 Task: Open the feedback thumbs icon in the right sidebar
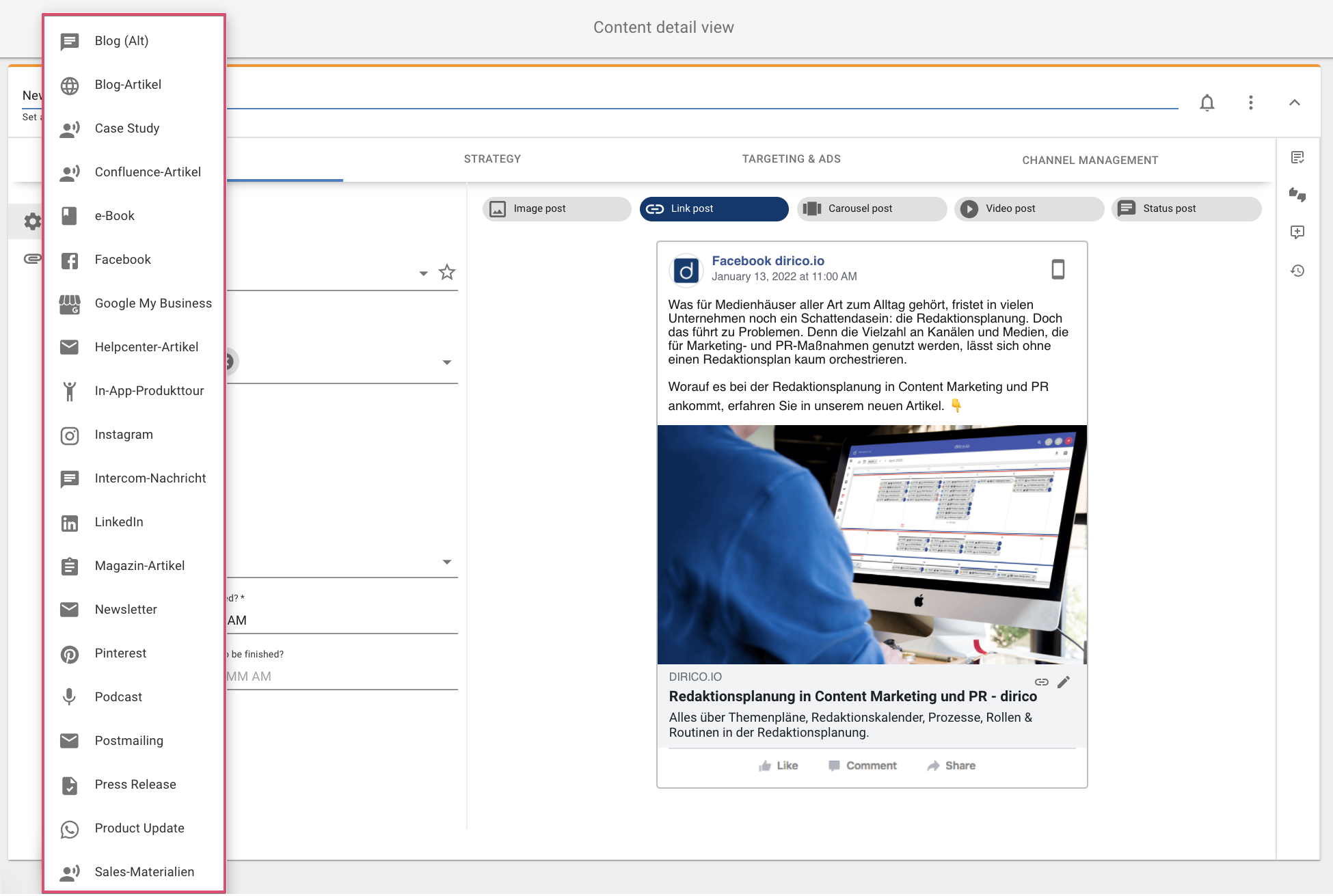point(1297,195)
